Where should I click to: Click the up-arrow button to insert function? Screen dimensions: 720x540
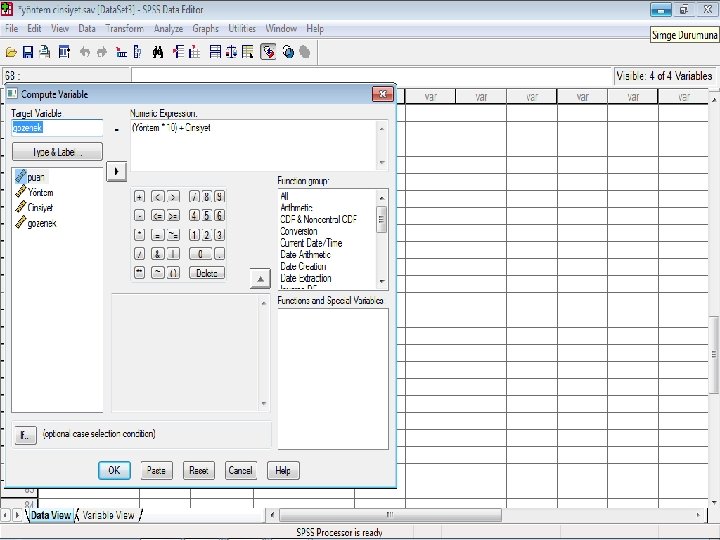pos(260,279)
